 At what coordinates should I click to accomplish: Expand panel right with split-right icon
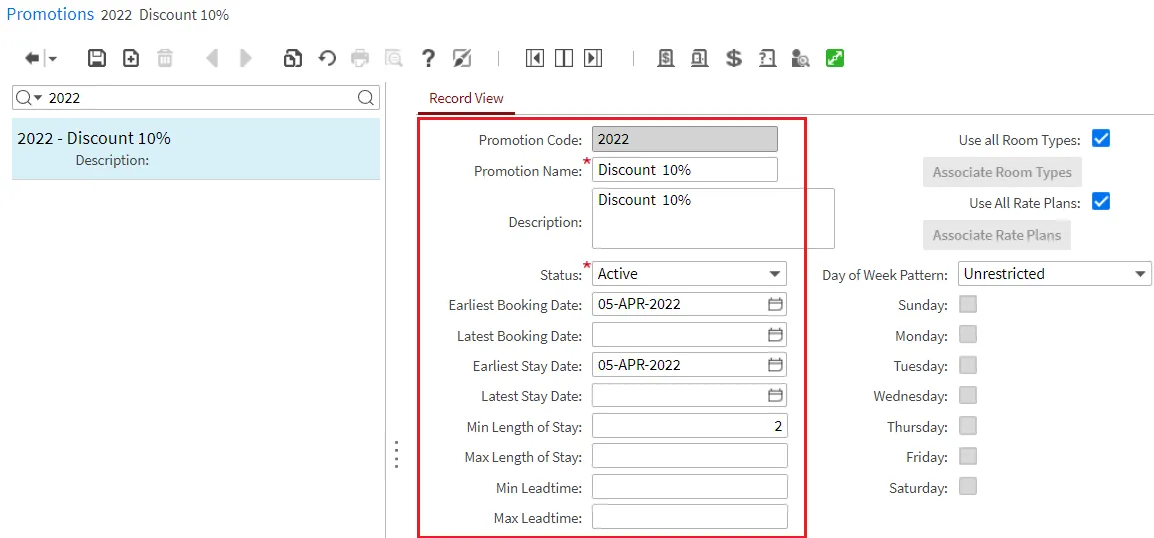click(x=593, y=58)
